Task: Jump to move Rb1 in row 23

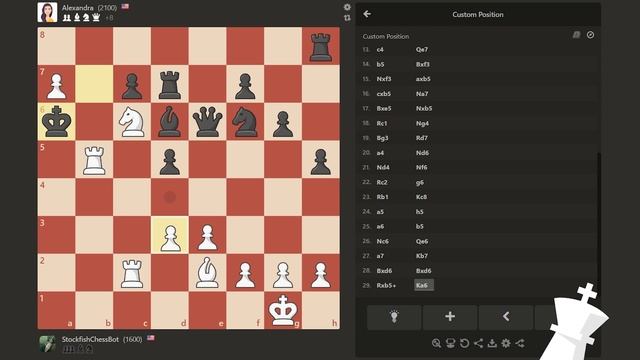Action: 382,197
